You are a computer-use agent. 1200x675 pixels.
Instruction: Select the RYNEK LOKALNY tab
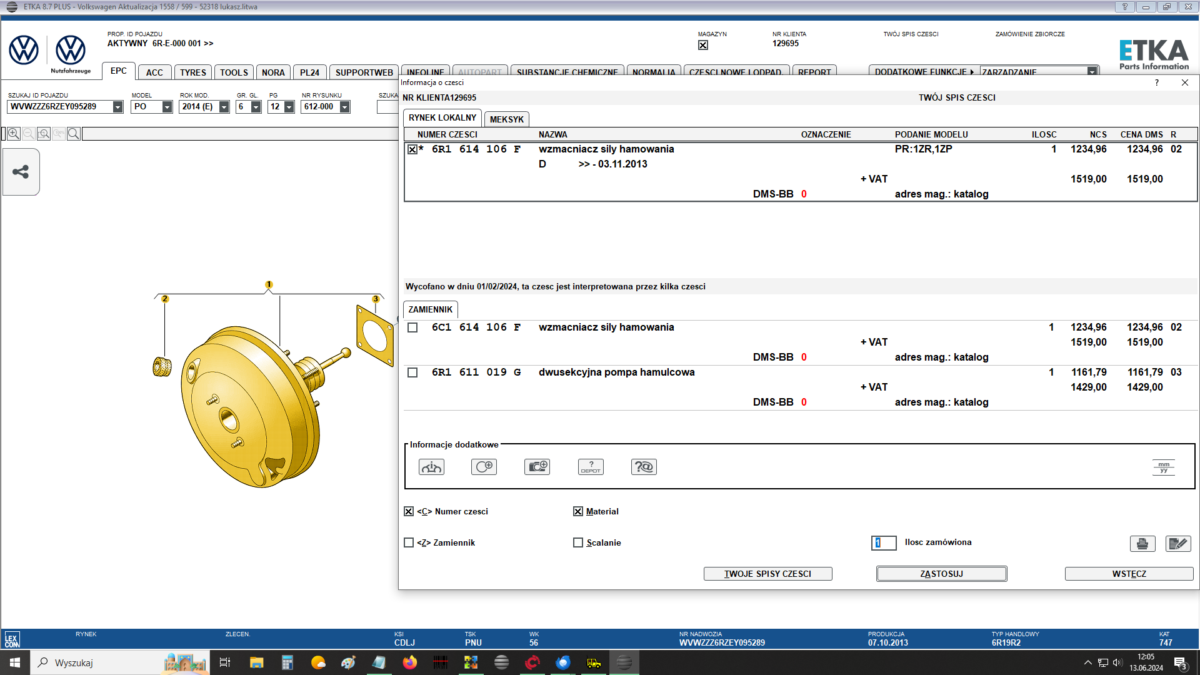[x=443, y=118]
